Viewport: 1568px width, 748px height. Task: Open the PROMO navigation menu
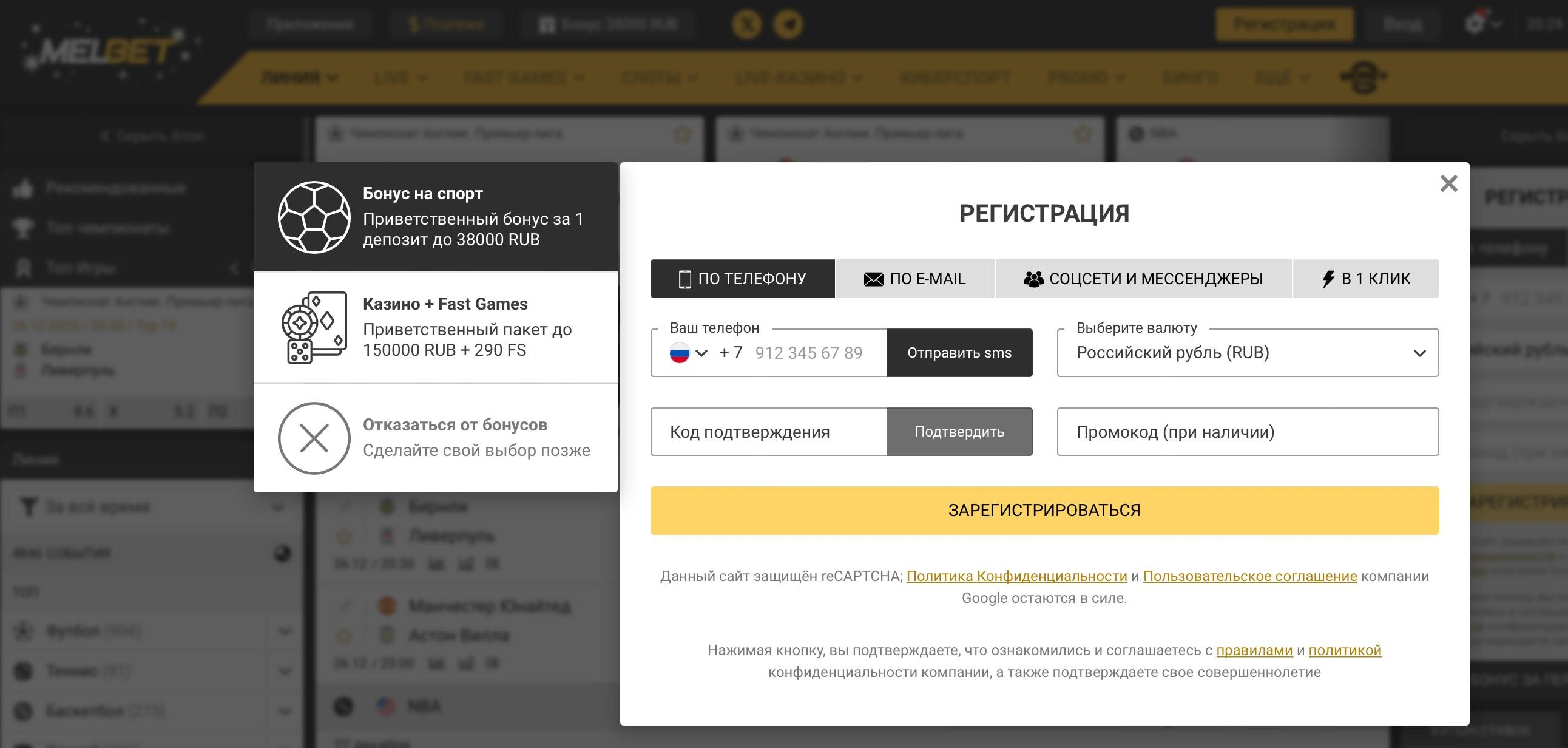[x=1086, y=78]
